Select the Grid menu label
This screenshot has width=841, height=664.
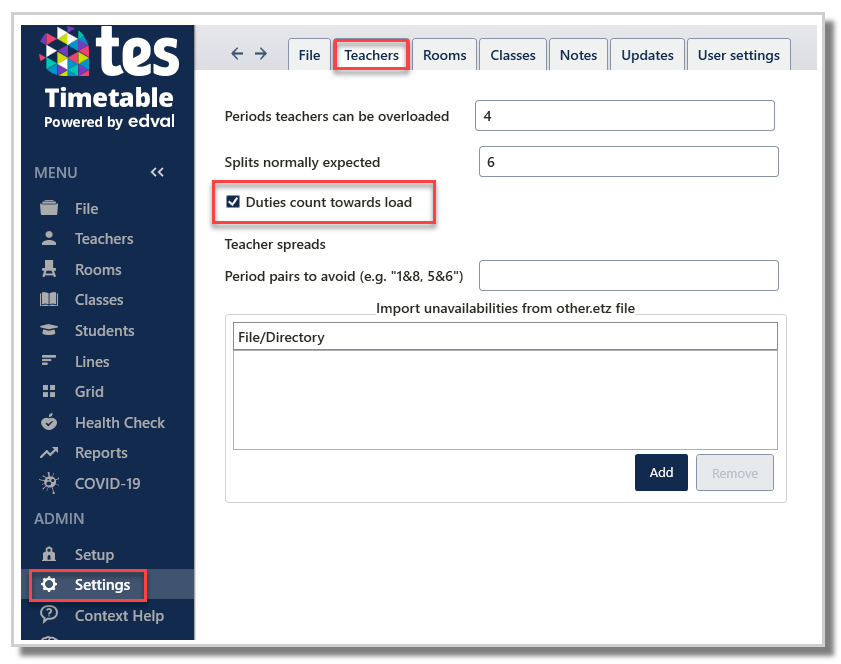point(90,392)
